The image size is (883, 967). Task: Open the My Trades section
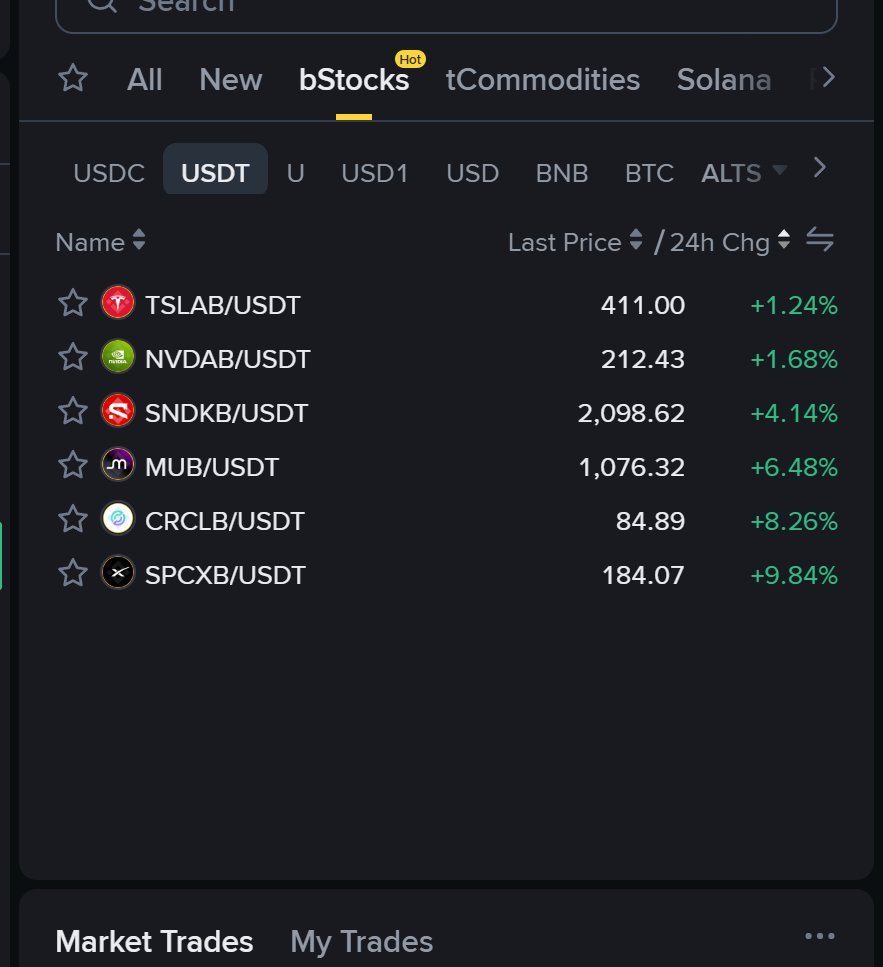(x=361, y=942)
